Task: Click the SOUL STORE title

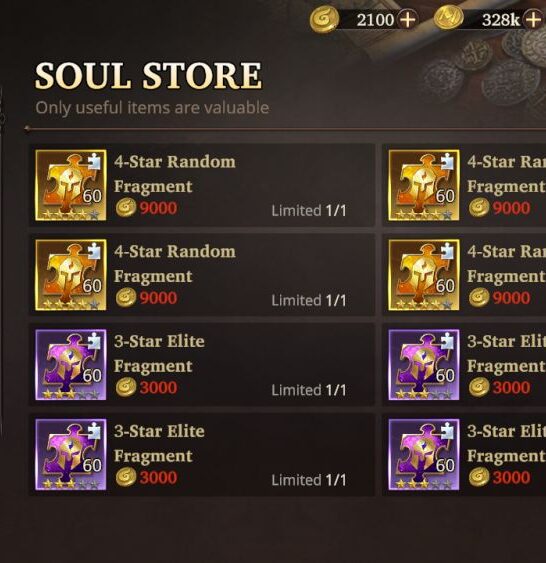Action: 148,76
